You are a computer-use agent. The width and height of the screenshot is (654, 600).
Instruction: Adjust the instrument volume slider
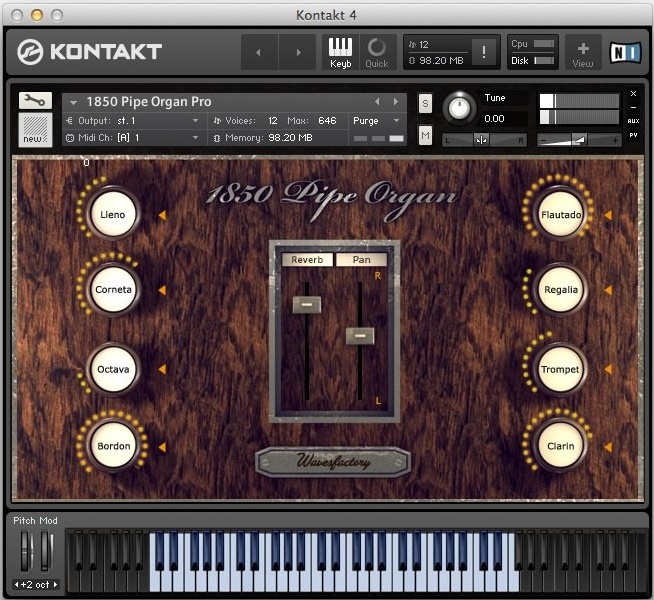click(x=579, y=140)
